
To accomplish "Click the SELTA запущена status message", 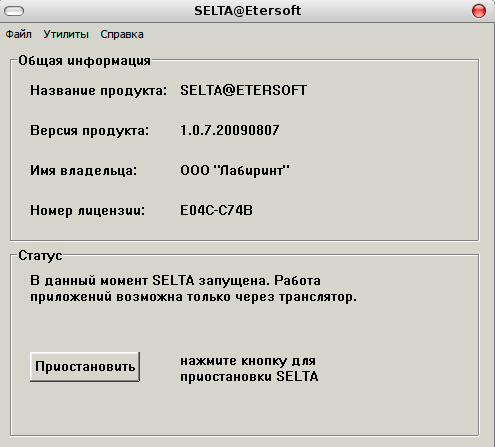I will [x=193, y=289].
